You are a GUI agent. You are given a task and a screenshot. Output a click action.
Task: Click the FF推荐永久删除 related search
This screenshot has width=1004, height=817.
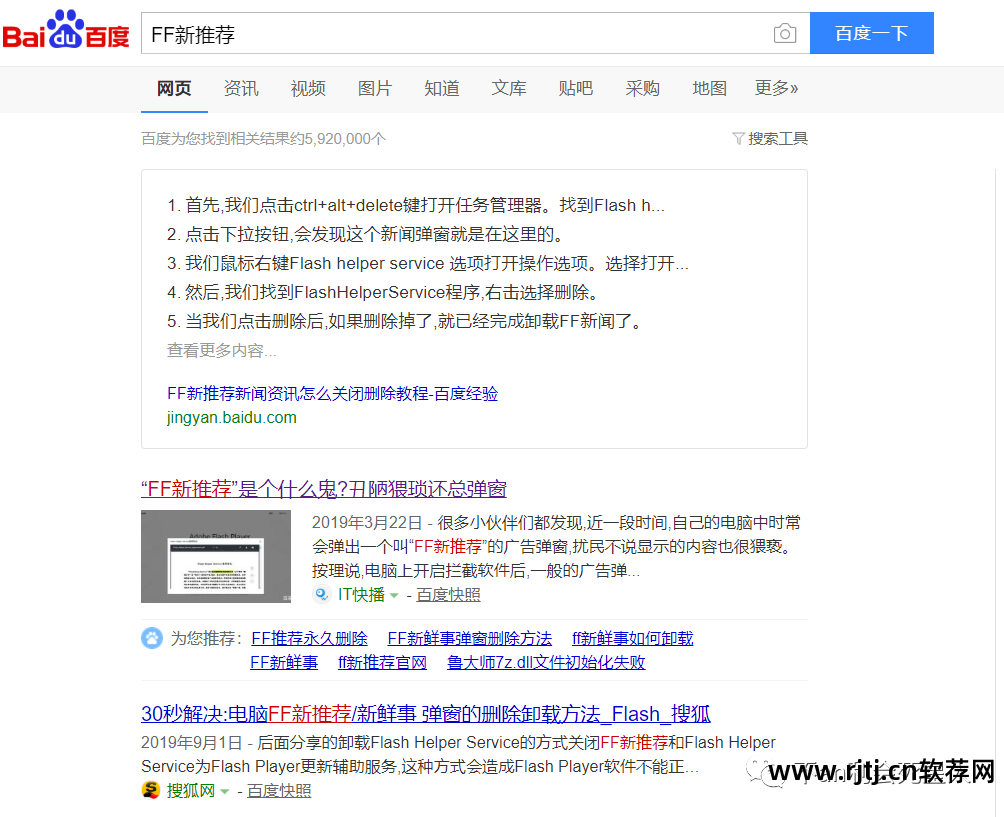[x=311, y=638]
